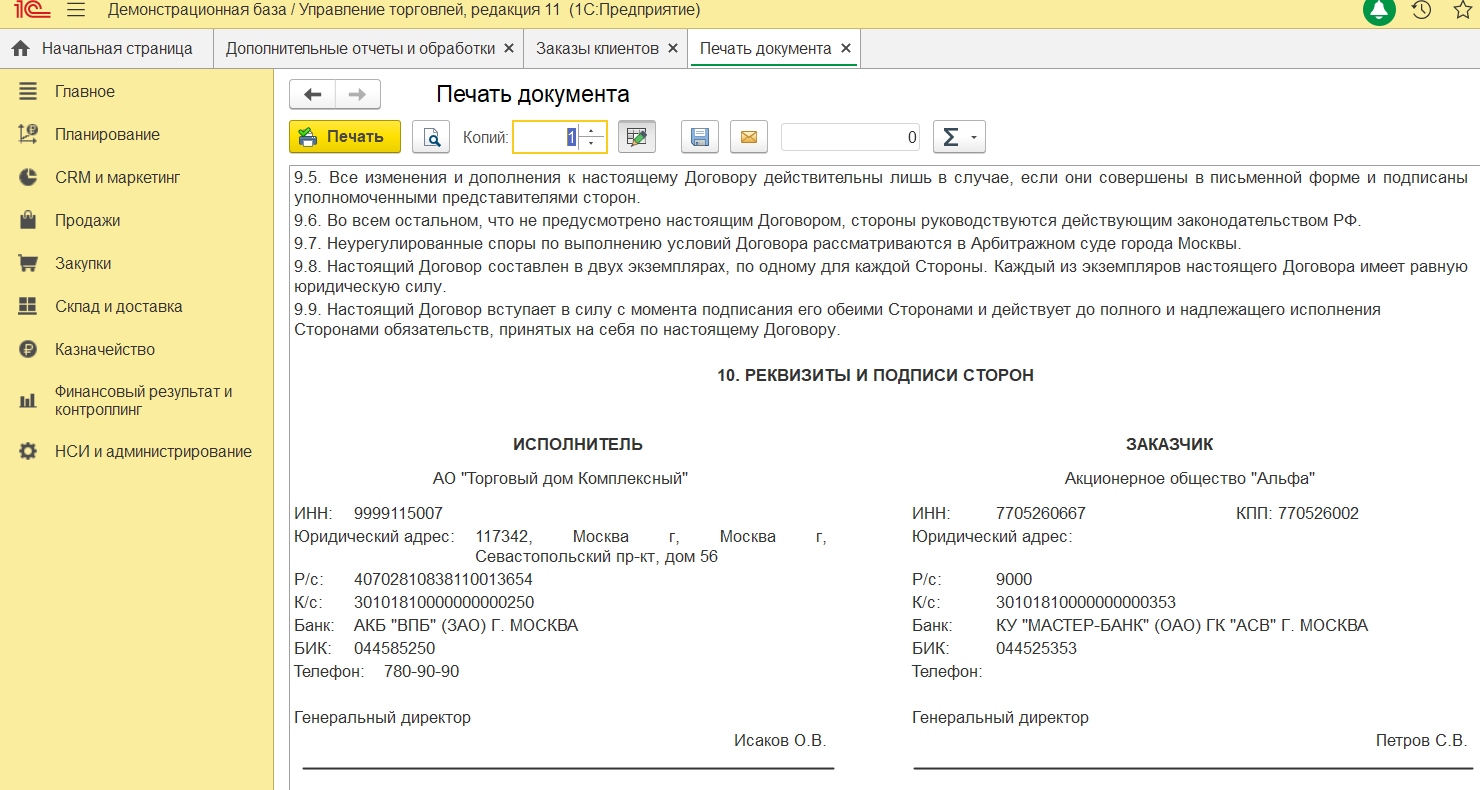
Task: Toggle document editing mode icon
Action: (637, 137)
